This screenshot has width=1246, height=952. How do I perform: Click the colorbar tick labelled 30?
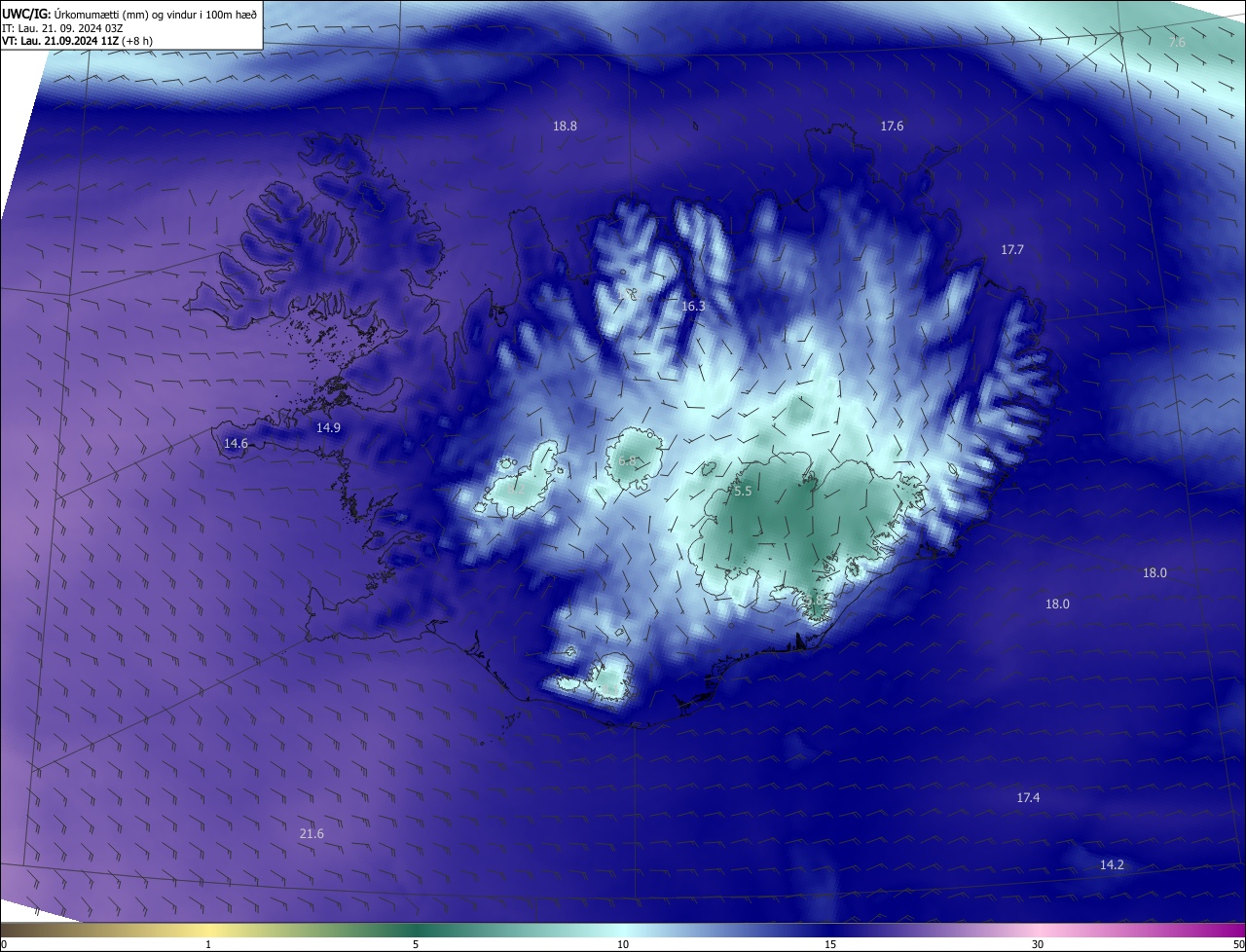[x=1038, y=944]
